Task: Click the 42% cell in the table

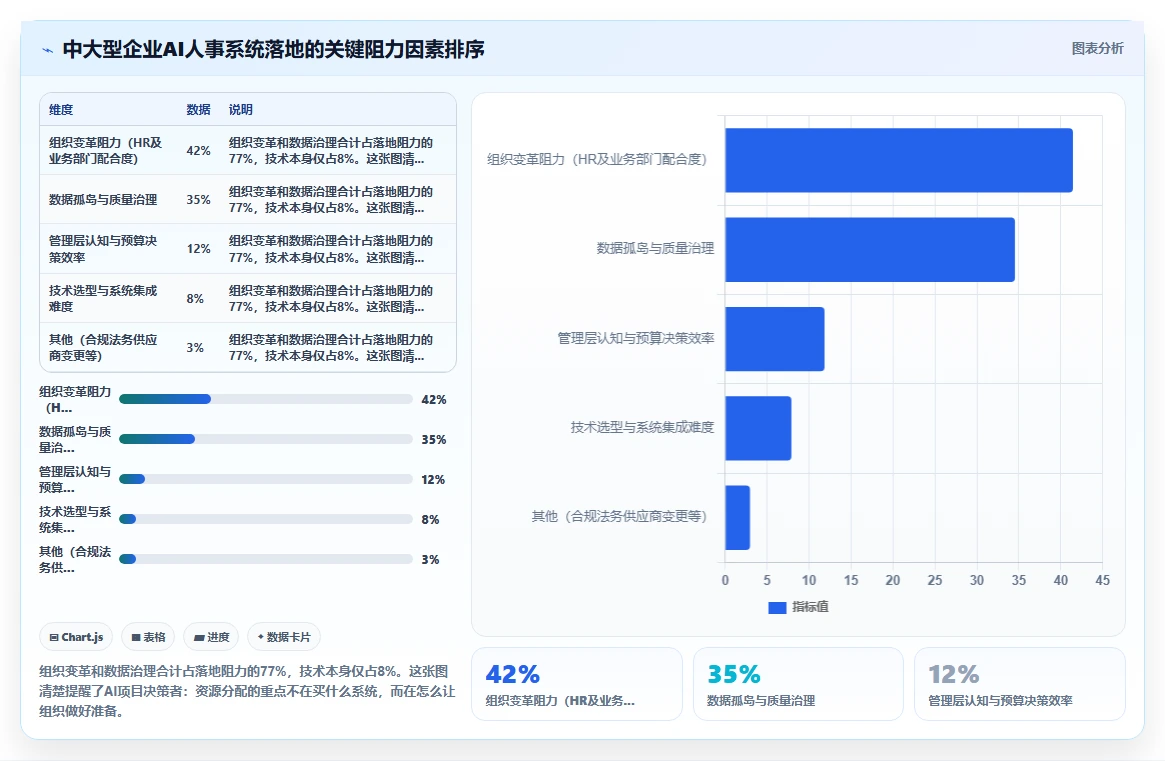Action: click(198, 150)
